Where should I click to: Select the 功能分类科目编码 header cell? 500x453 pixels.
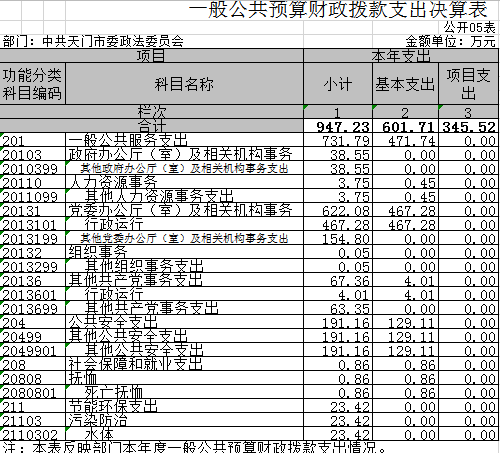tap(33, 83)
